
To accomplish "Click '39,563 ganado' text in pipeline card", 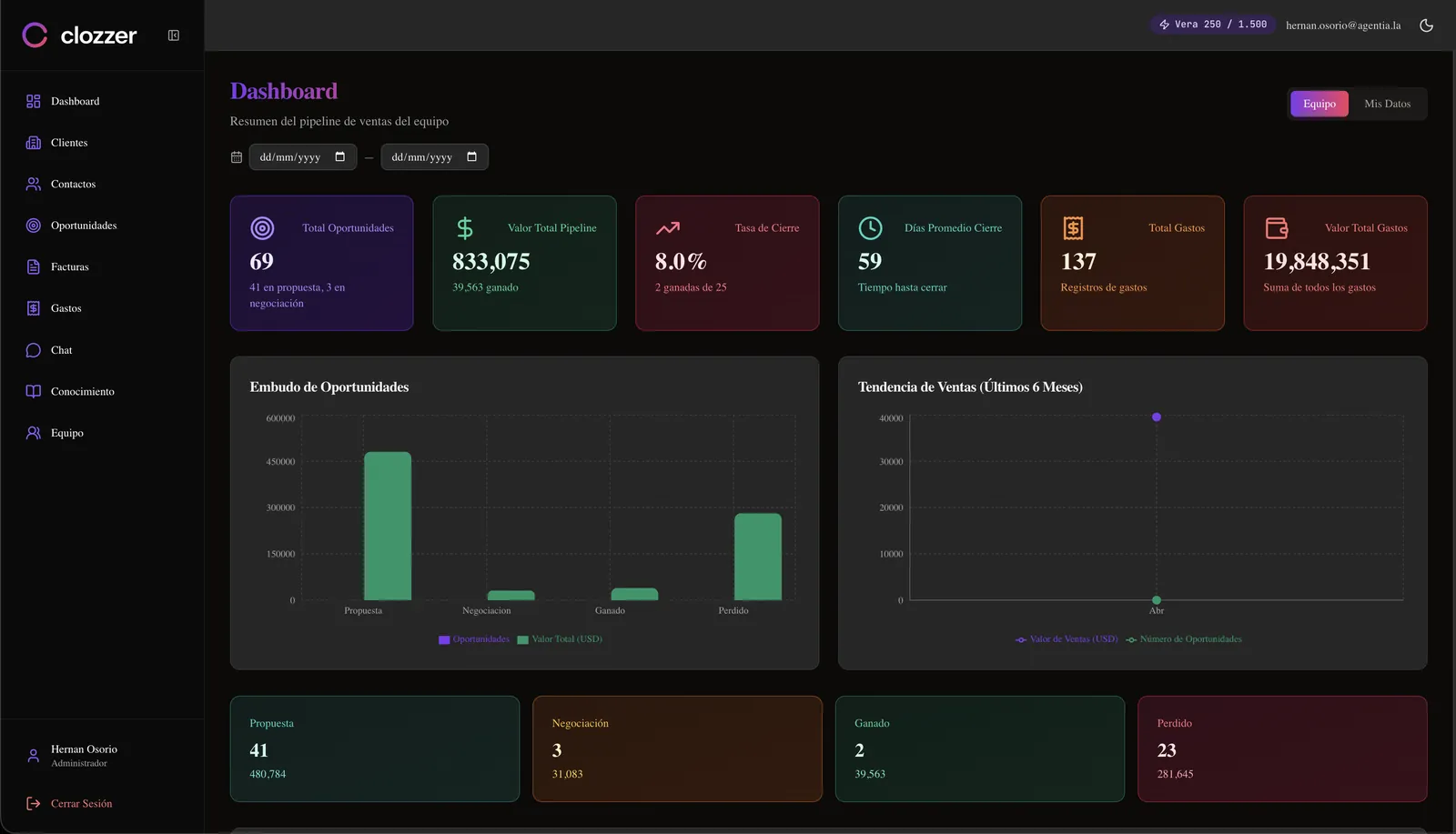I will point(485,287).
